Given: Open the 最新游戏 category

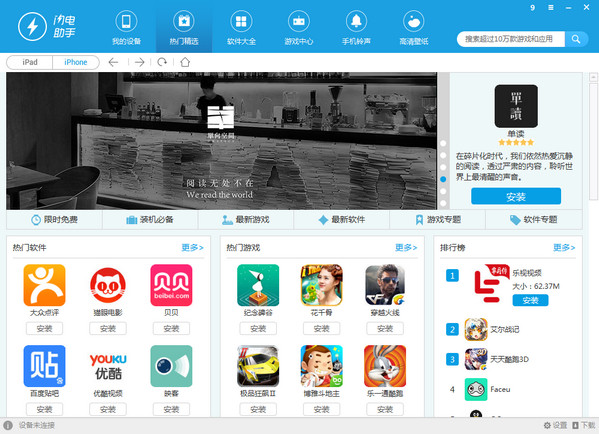Looking at the screenshot, I should 246,220.
